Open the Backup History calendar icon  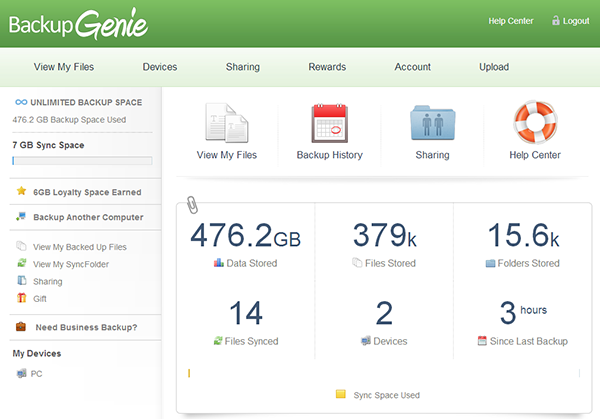pos(329,123)
